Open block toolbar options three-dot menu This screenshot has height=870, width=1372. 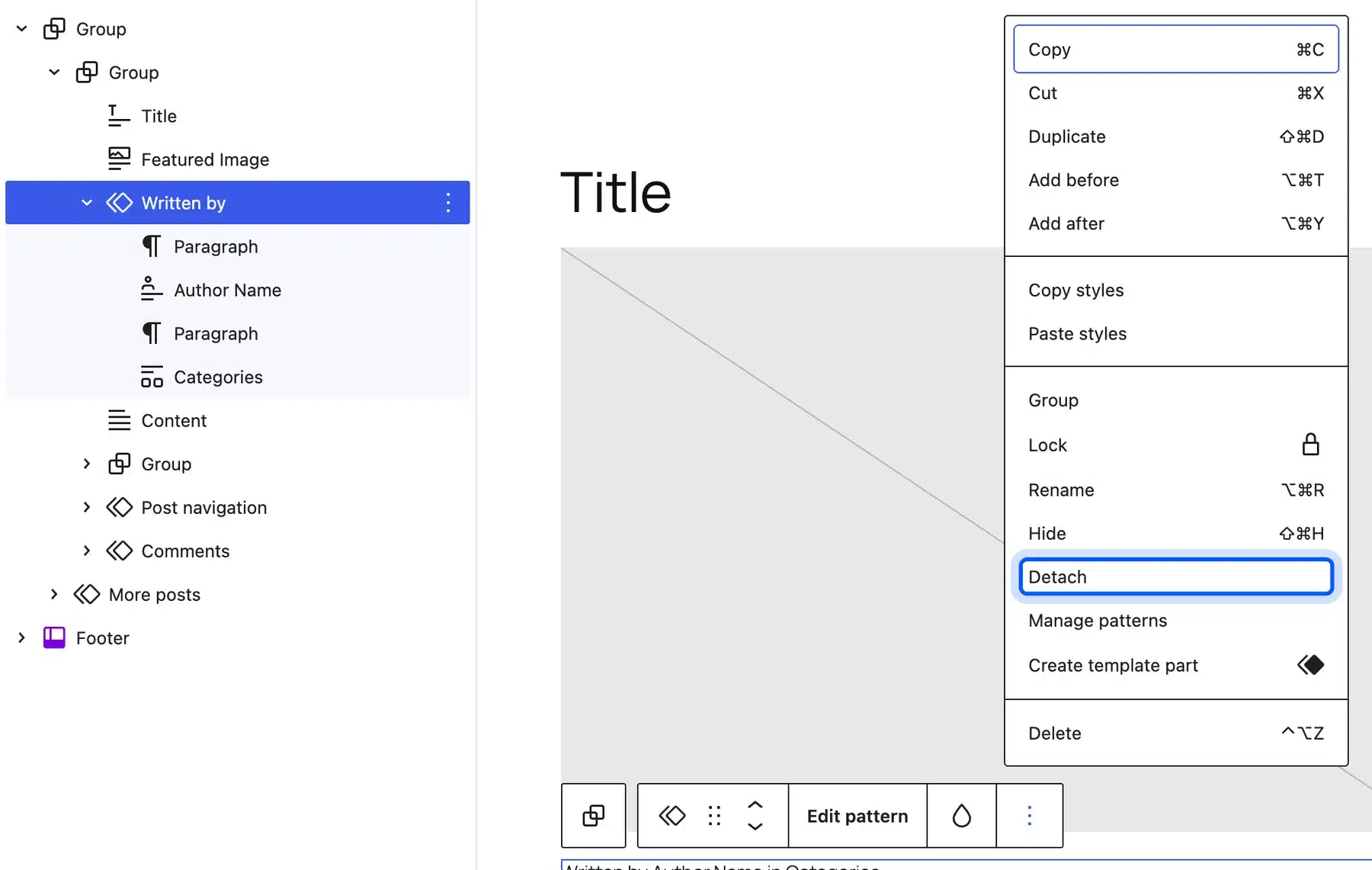(1030, 816)
